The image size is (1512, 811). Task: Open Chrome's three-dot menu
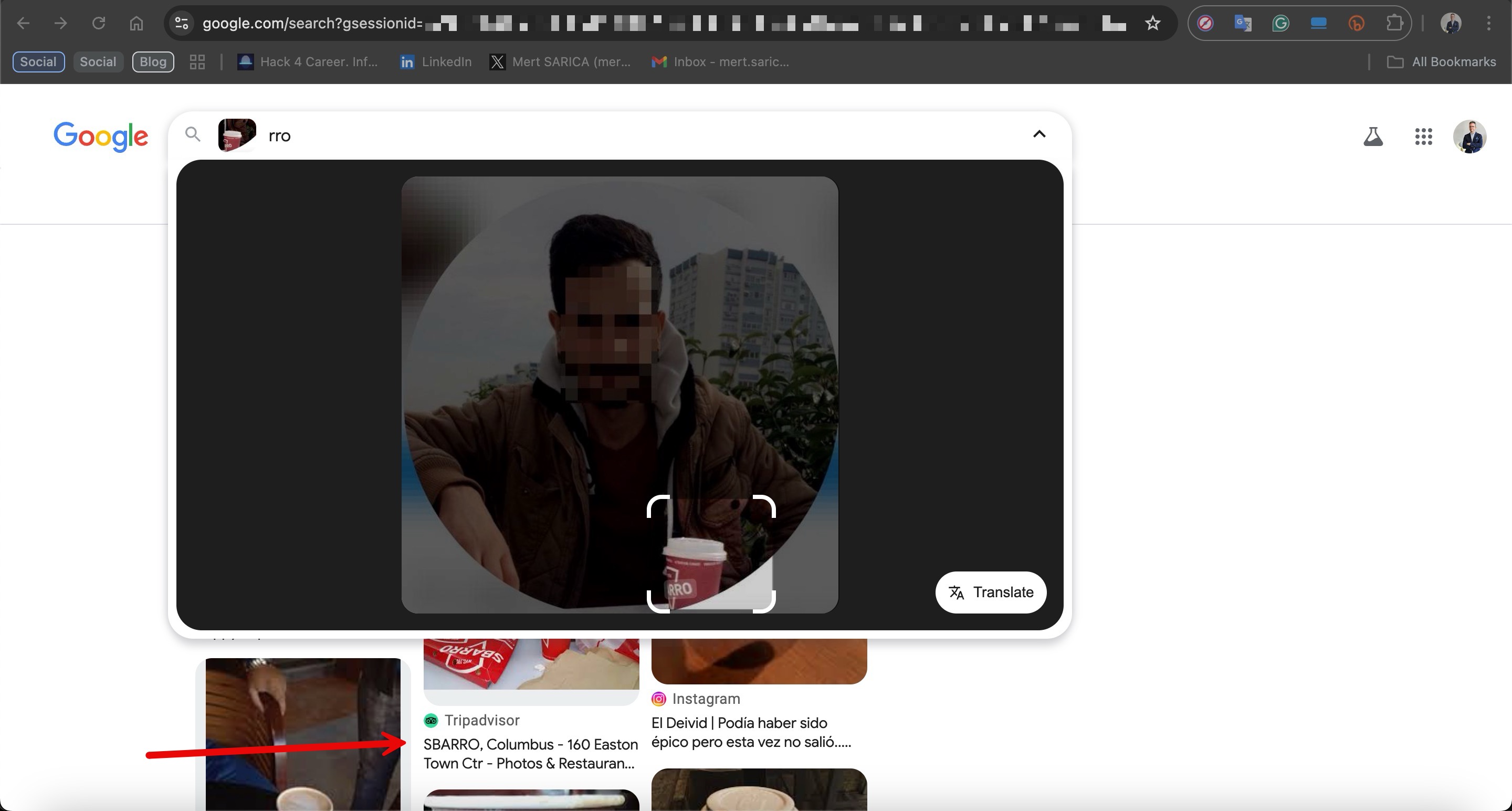tap(1489, 23)
